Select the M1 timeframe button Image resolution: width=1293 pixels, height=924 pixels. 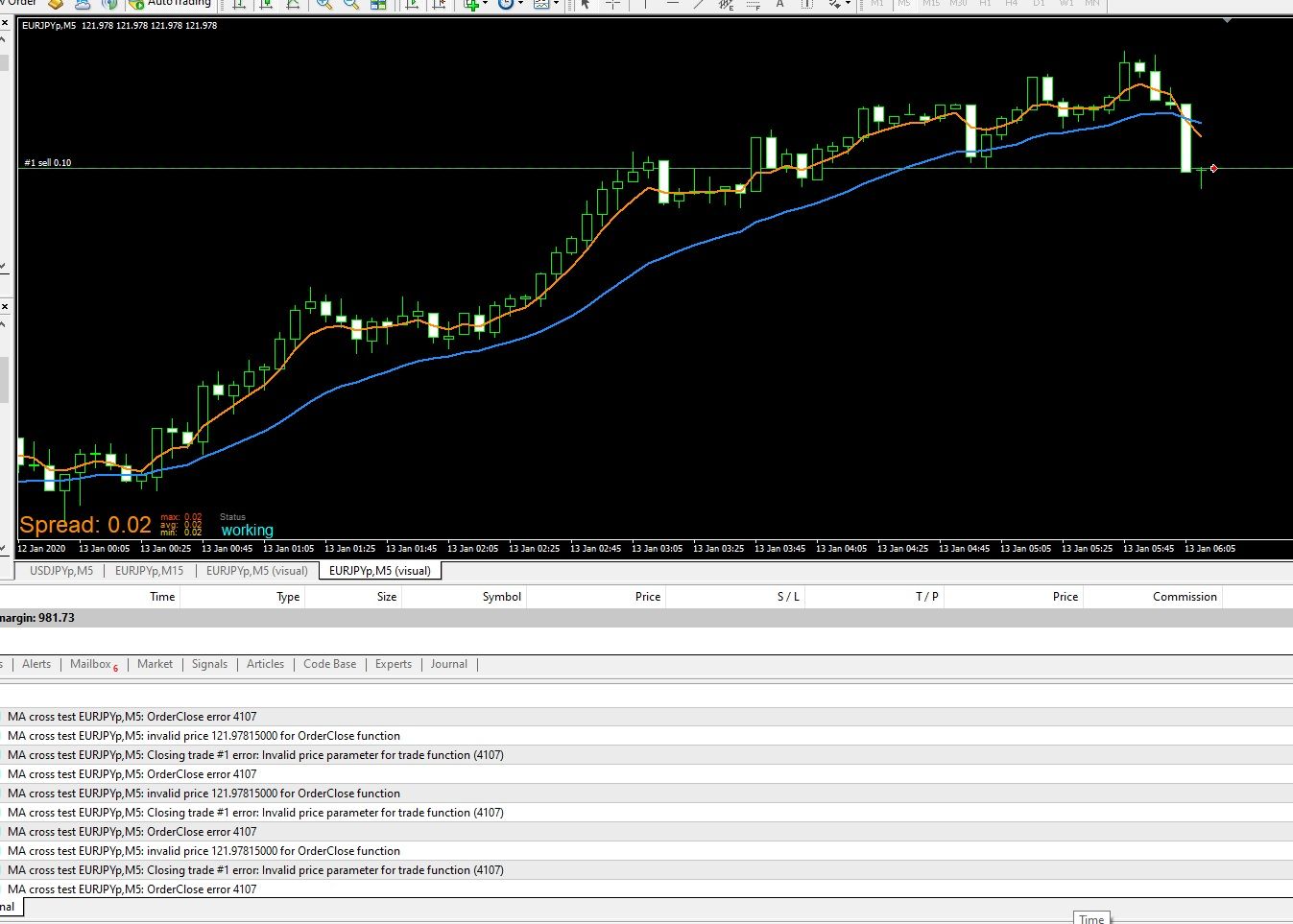pyautogui.click(x=877, y=4)
